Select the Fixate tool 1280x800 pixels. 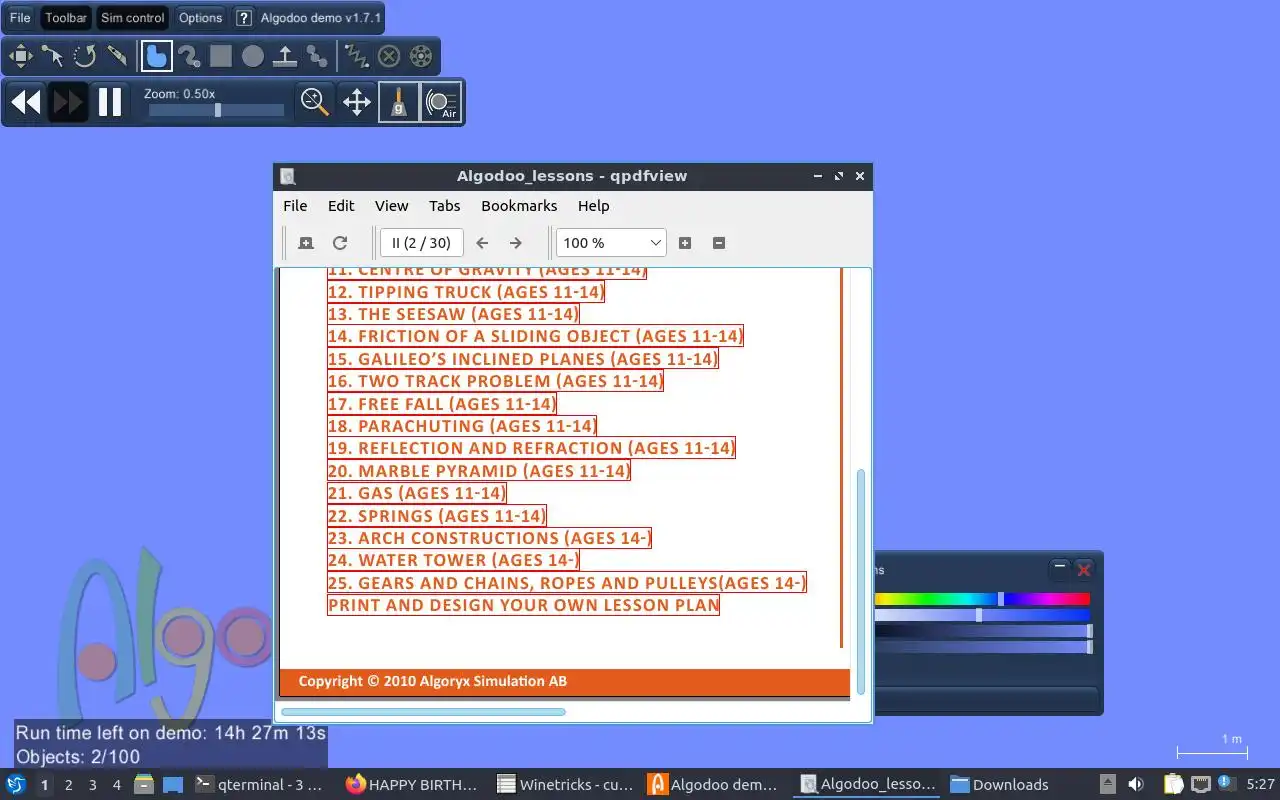(389, 56)
